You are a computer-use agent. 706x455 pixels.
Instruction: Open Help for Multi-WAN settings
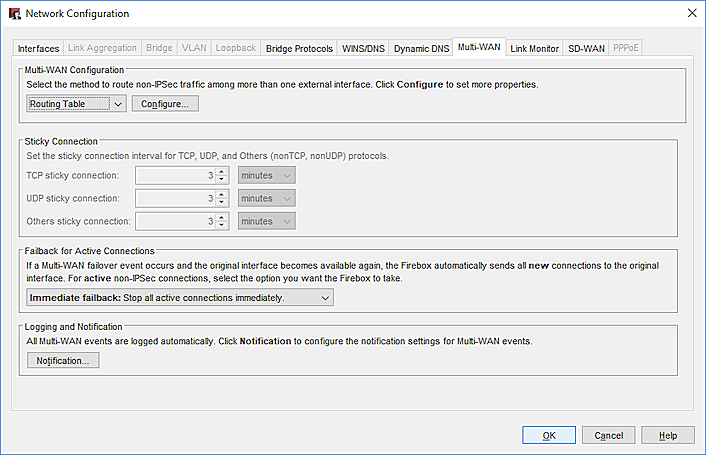[668, 435]
